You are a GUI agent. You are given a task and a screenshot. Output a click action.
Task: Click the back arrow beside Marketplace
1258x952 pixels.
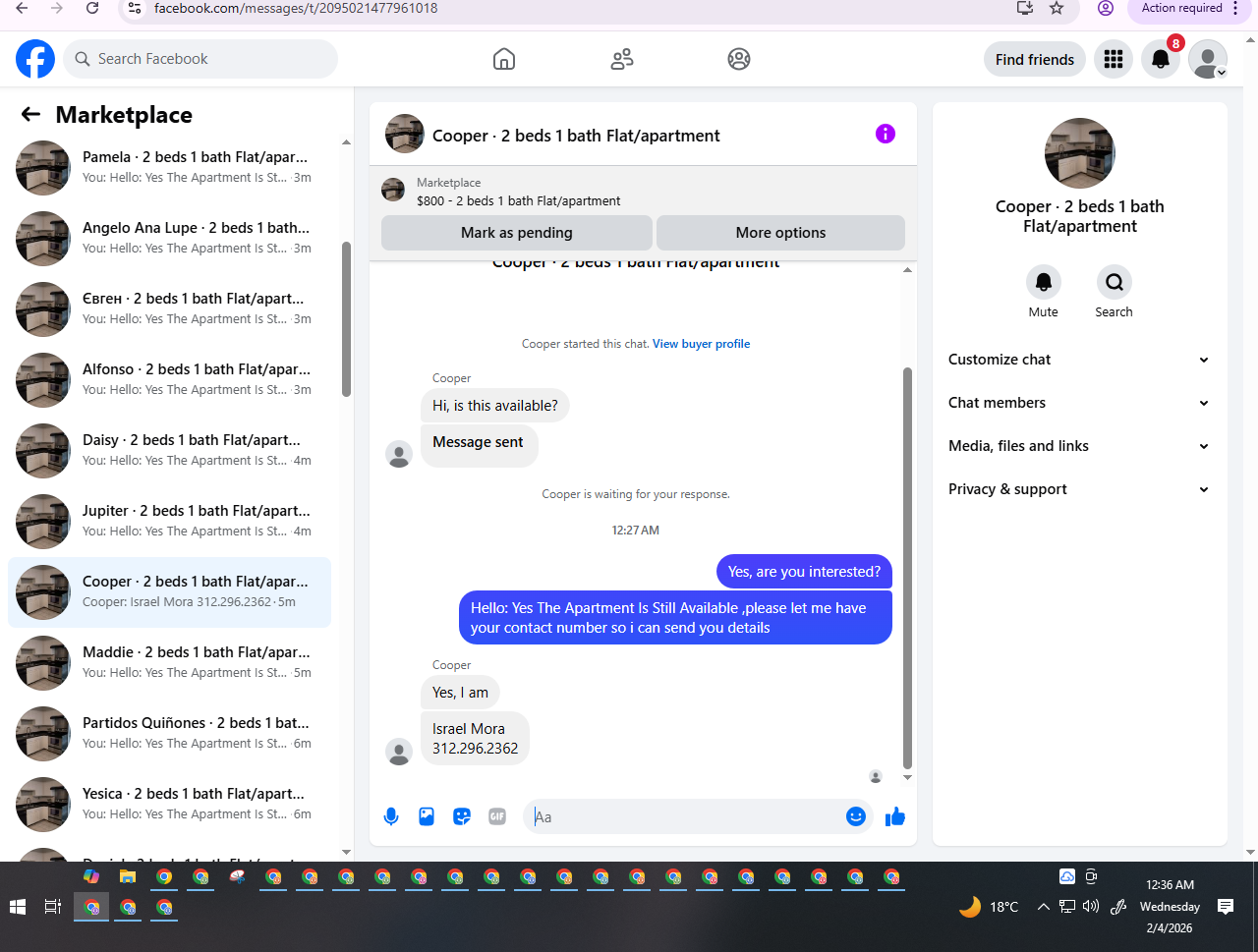coord(30,115)
